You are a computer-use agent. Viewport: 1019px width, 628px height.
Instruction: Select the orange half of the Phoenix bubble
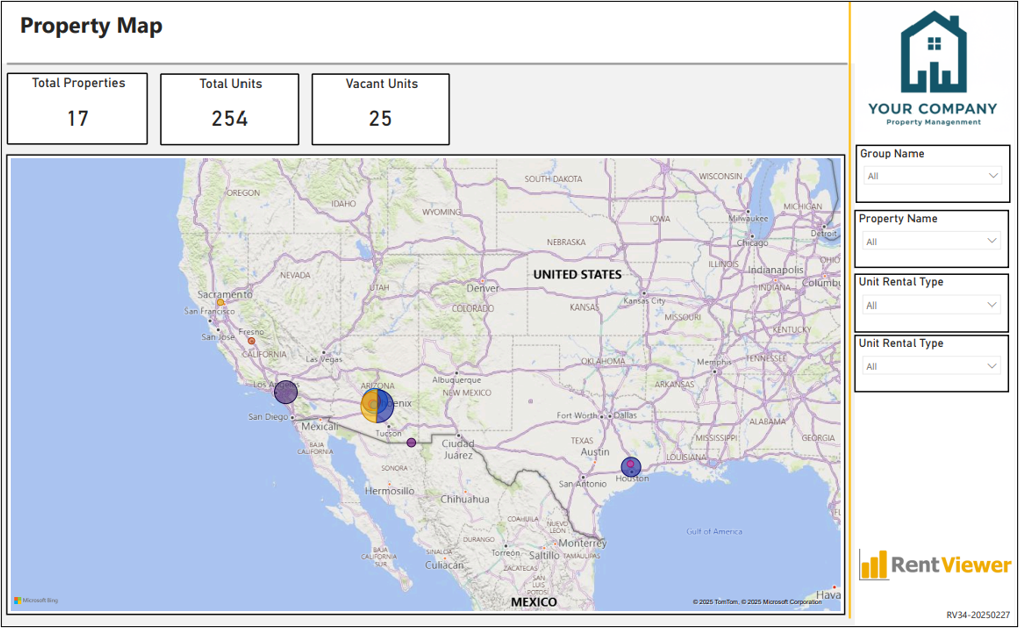(x=368, y=406)
